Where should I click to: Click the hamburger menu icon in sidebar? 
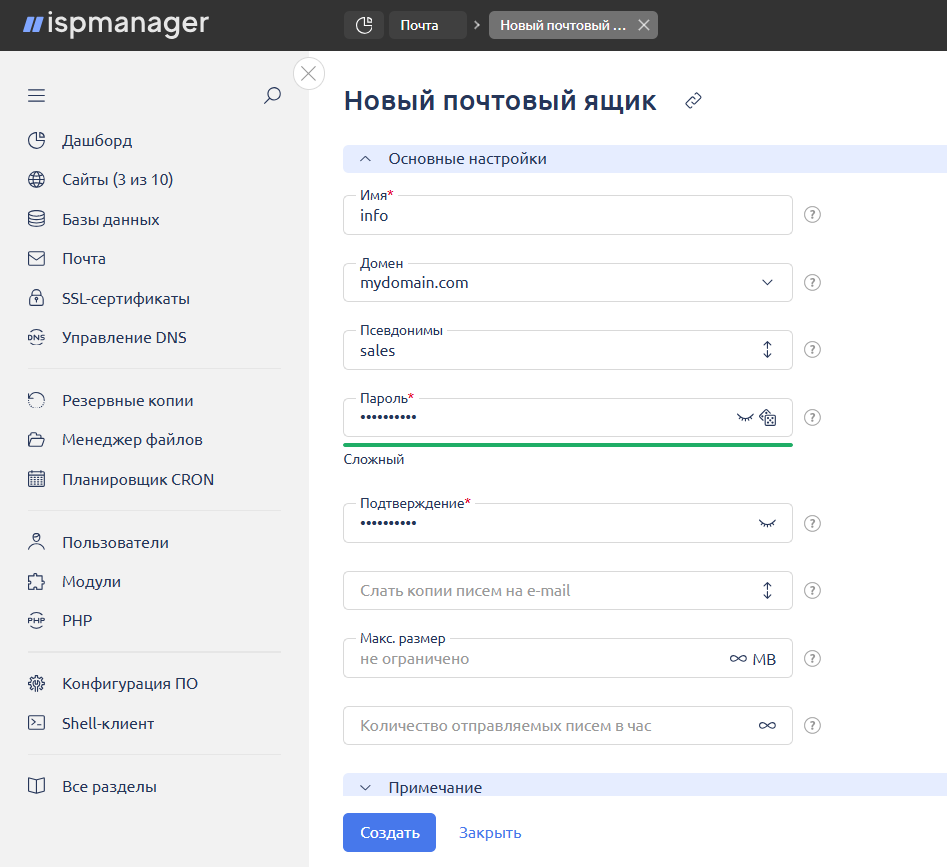tap(37, 96)
